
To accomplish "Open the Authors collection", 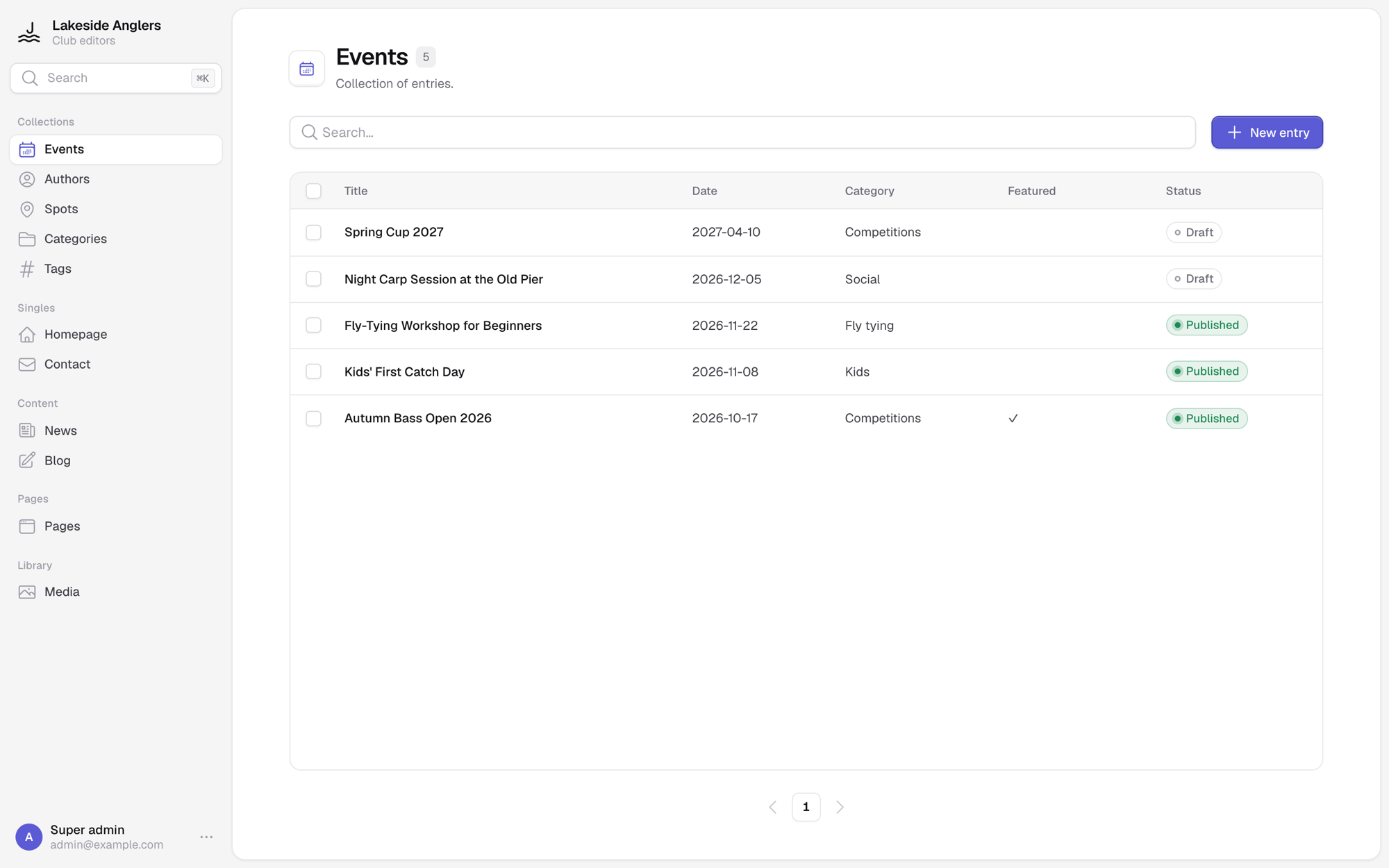I will pos(116,179).
